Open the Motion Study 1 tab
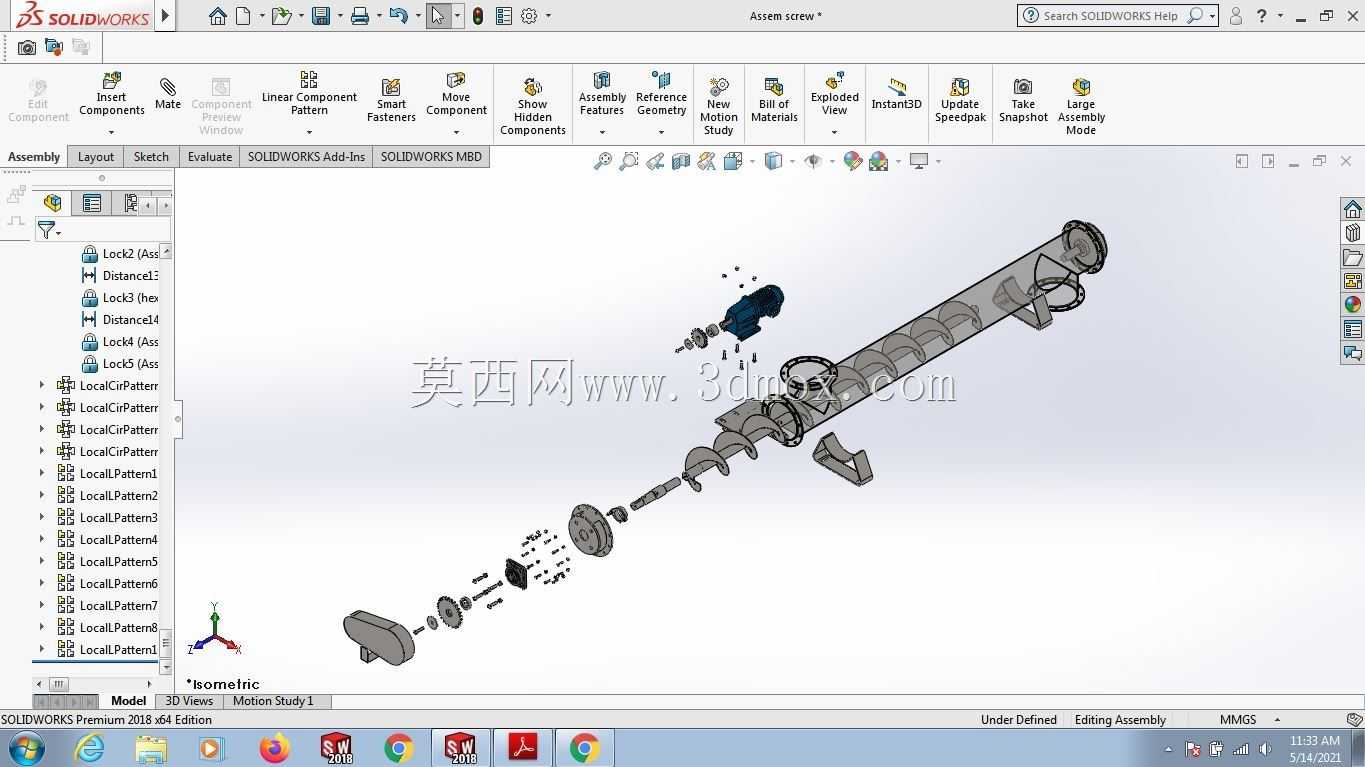The image size is (1365, 767). pyautogui.click(x=273, y=701)
